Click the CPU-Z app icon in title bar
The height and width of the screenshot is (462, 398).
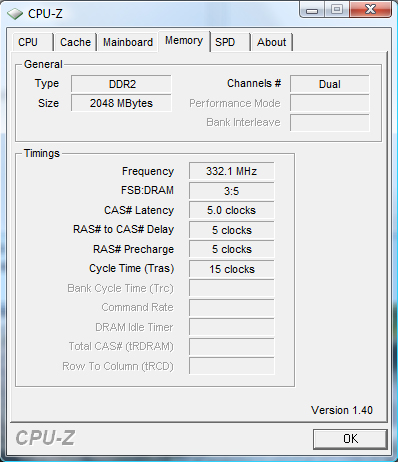click(x=15, y=13)
